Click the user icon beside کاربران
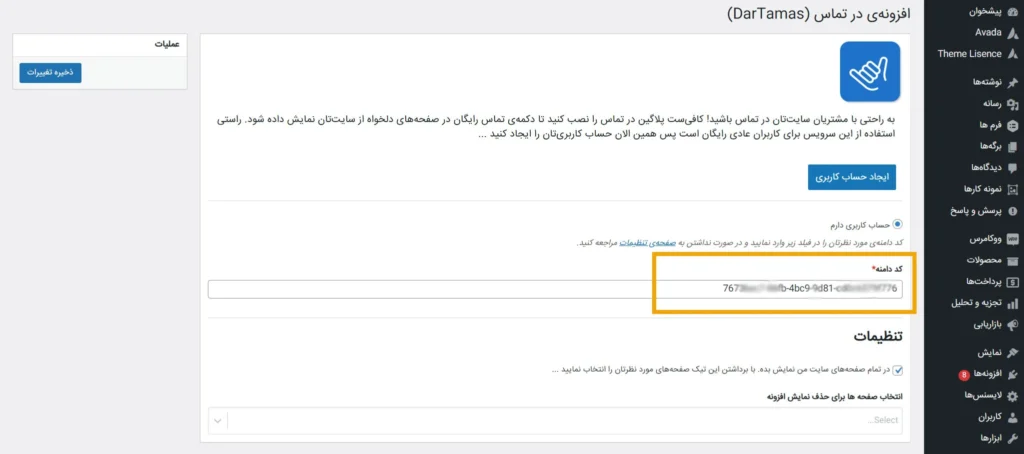Image resolution: width=1024 pixels, height=454 pixels. click(1012, 417)
